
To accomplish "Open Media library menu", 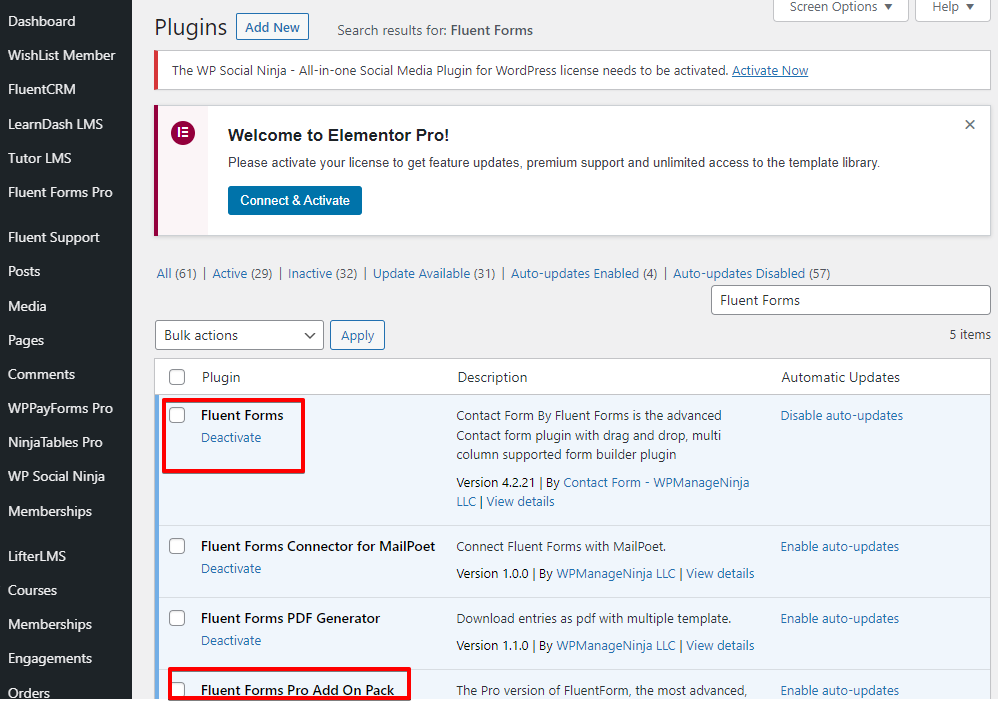I will [27, 306].
